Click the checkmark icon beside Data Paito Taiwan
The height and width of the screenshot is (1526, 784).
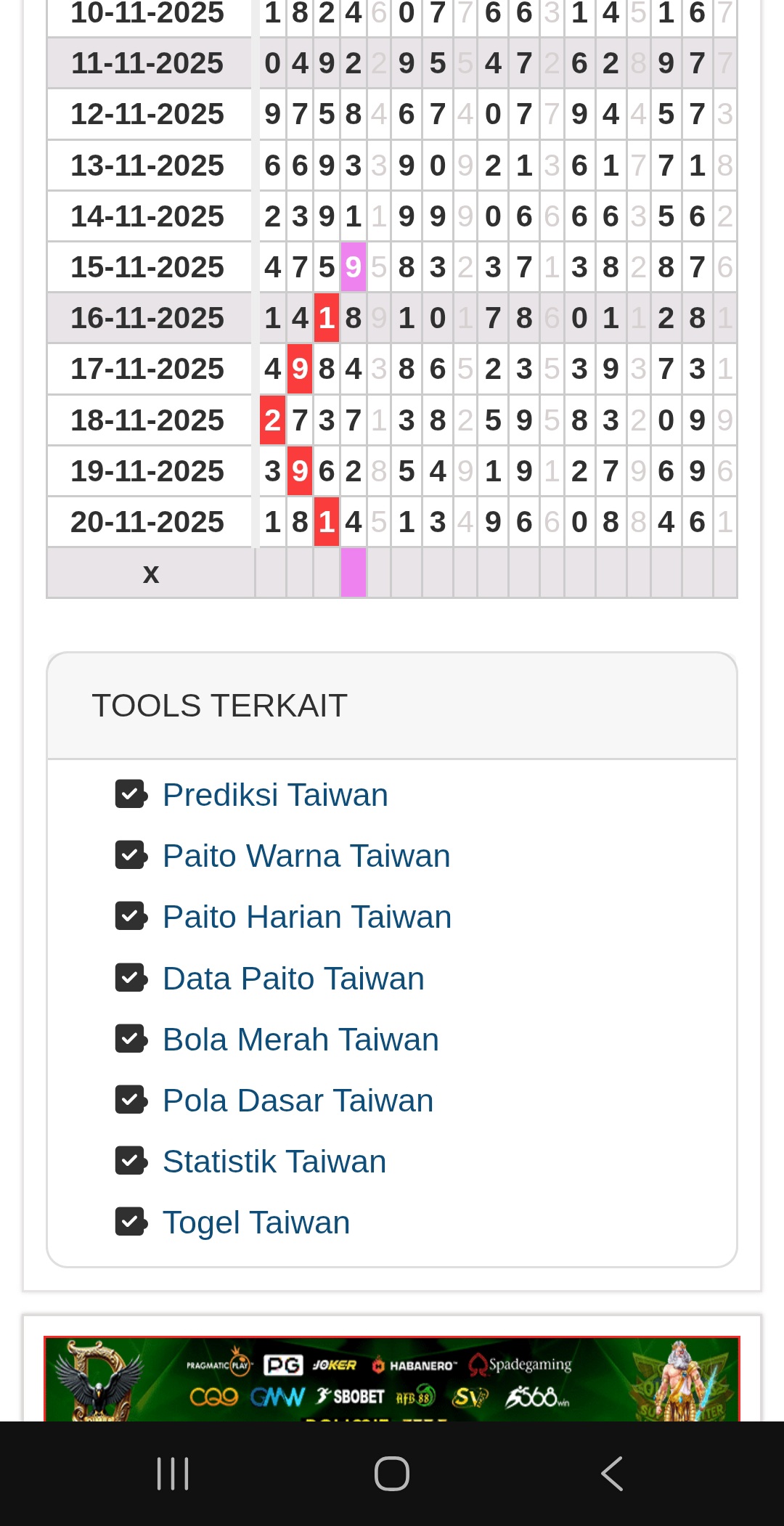point(131,978)
